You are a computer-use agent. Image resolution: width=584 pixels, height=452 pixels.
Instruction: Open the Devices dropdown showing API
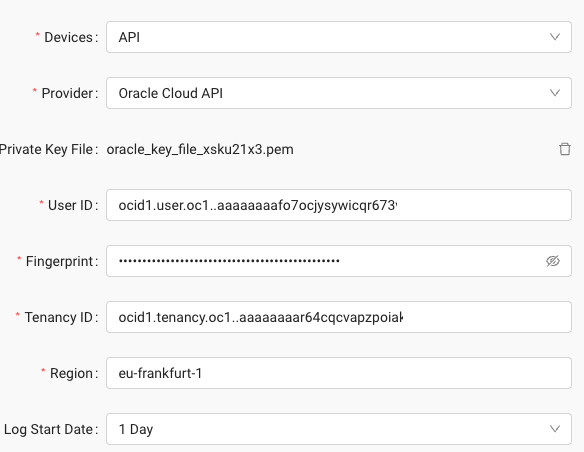(x=339, y=37)
